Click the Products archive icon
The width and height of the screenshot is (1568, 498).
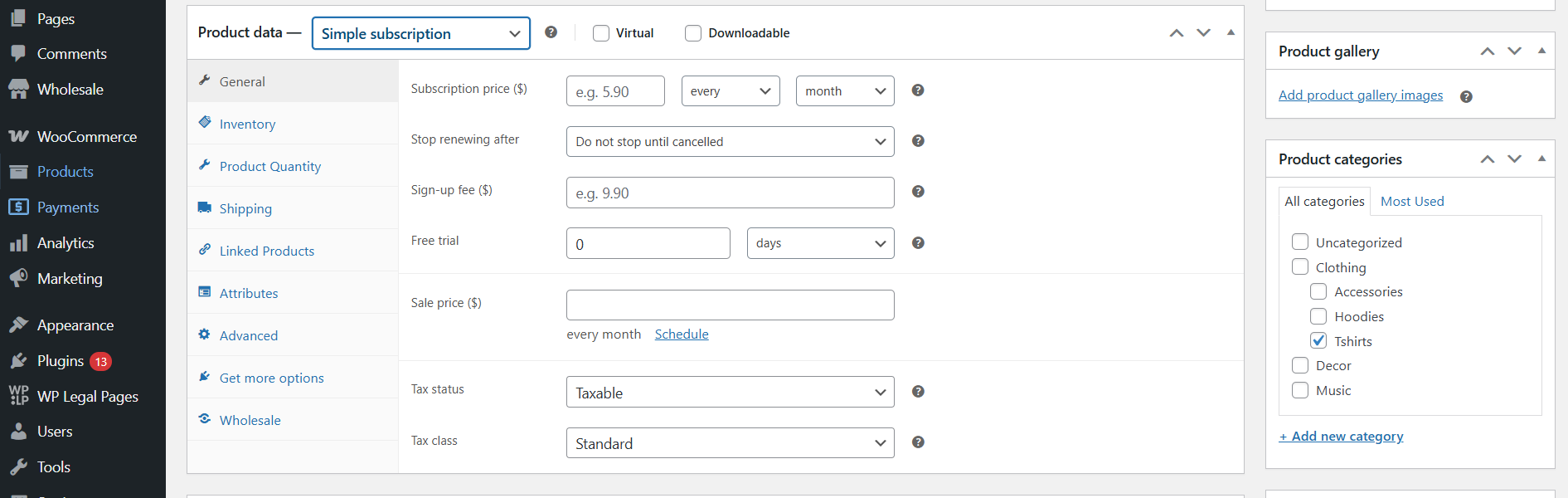[x=18, y=172]
